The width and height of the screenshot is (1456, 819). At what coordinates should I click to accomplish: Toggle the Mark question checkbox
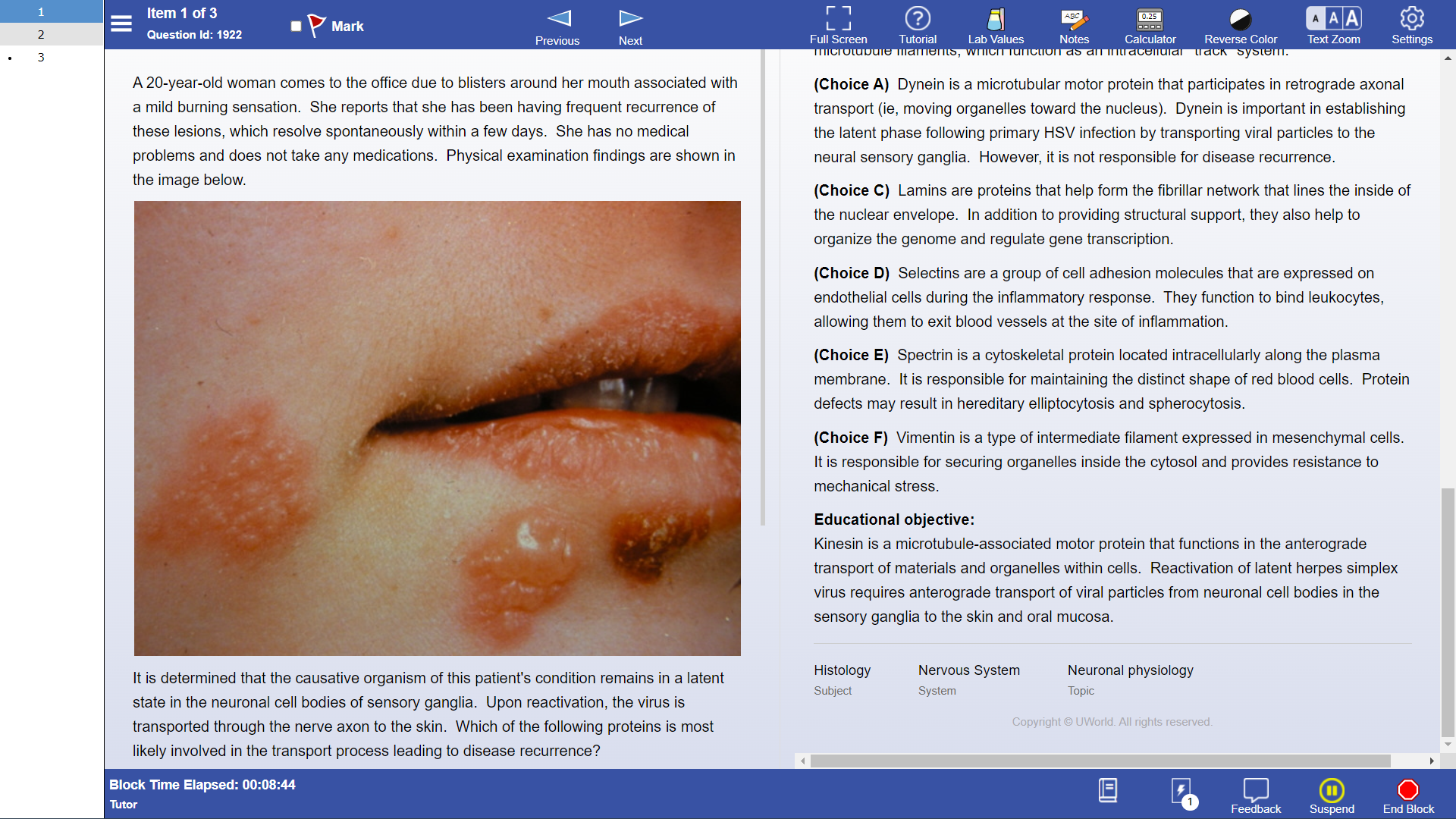coord(296,27)
